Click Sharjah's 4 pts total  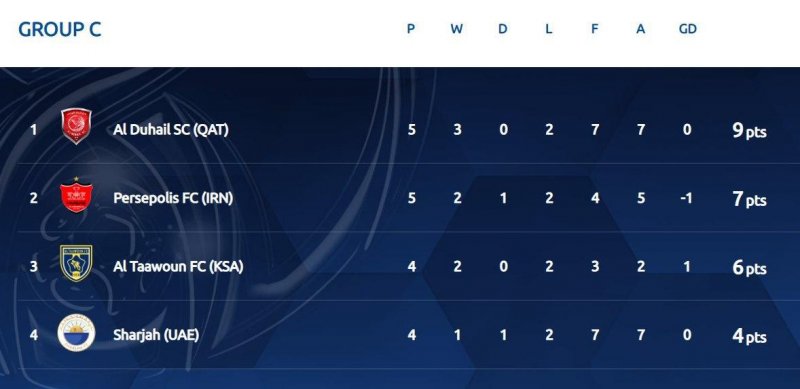point(749,336)
